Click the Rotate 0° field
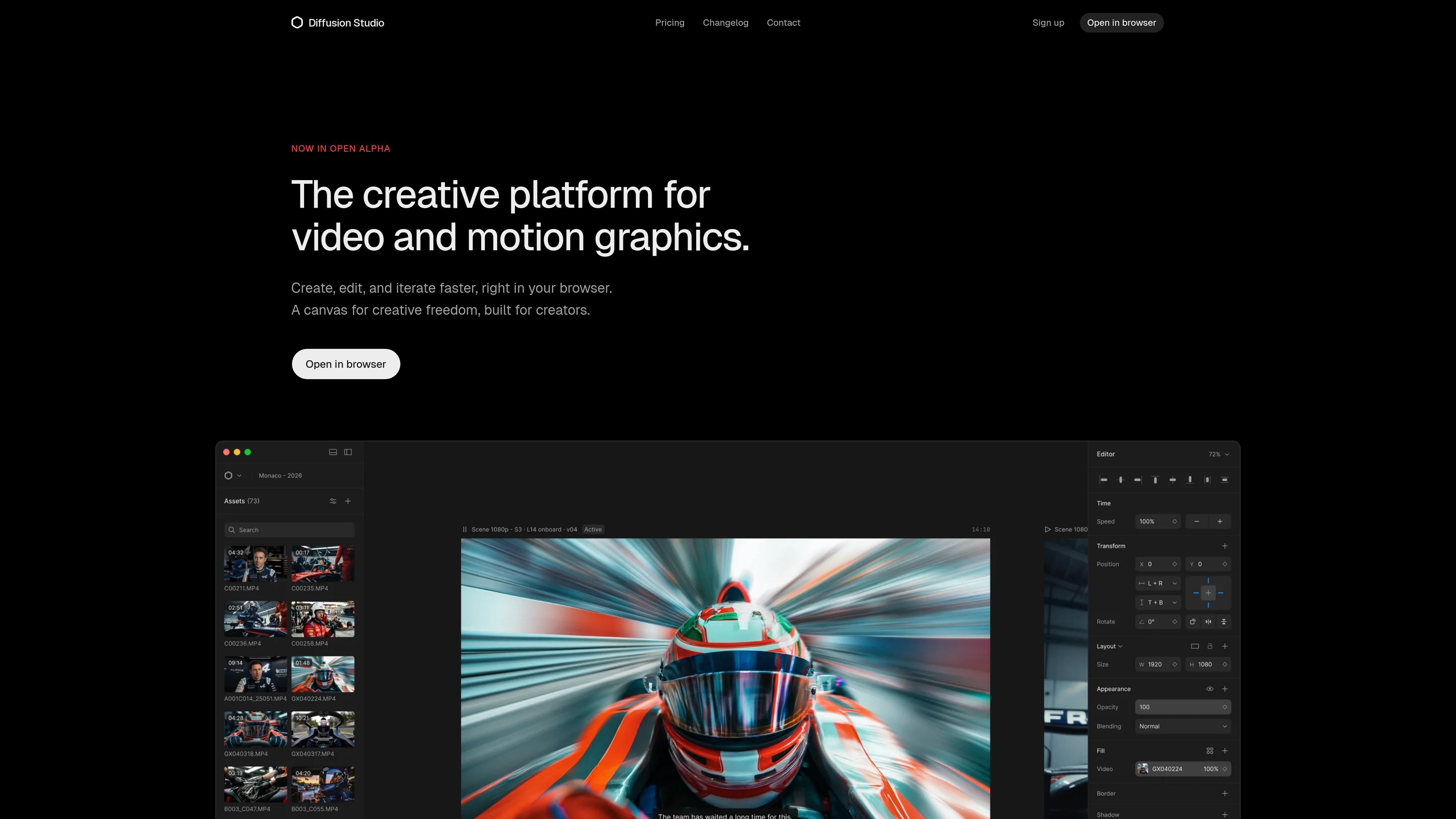 click(x=1158, y=622)
